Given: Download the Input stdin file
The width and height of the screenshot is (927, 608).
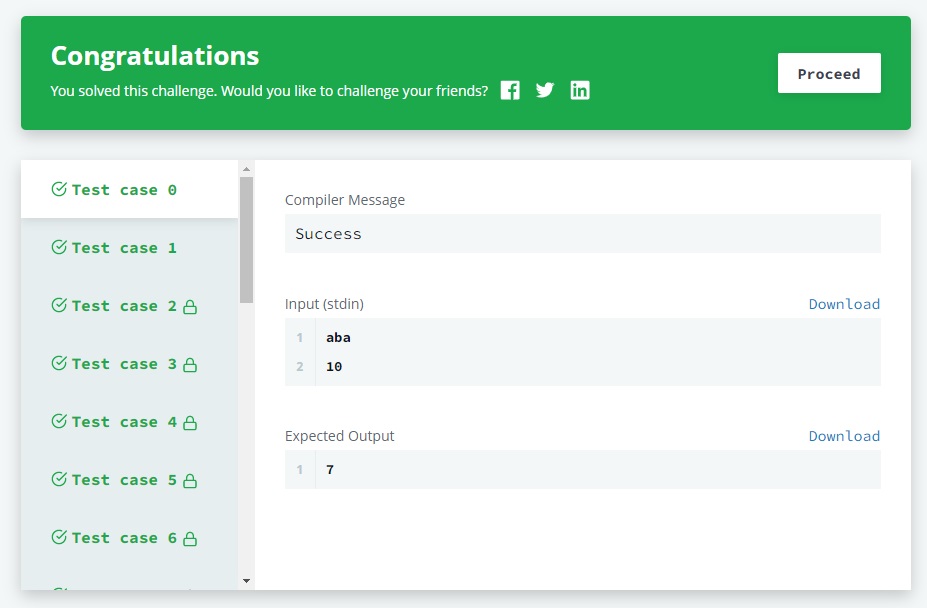Looking at the screenshot, I should 844,304.
